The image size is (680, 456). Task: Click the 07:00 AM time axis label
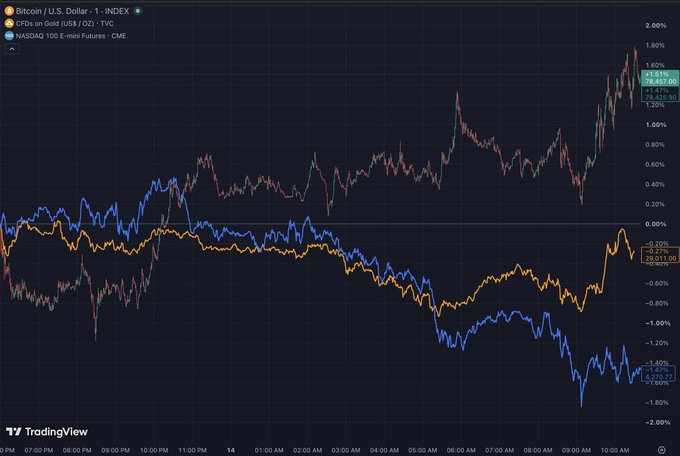point(500,450)
